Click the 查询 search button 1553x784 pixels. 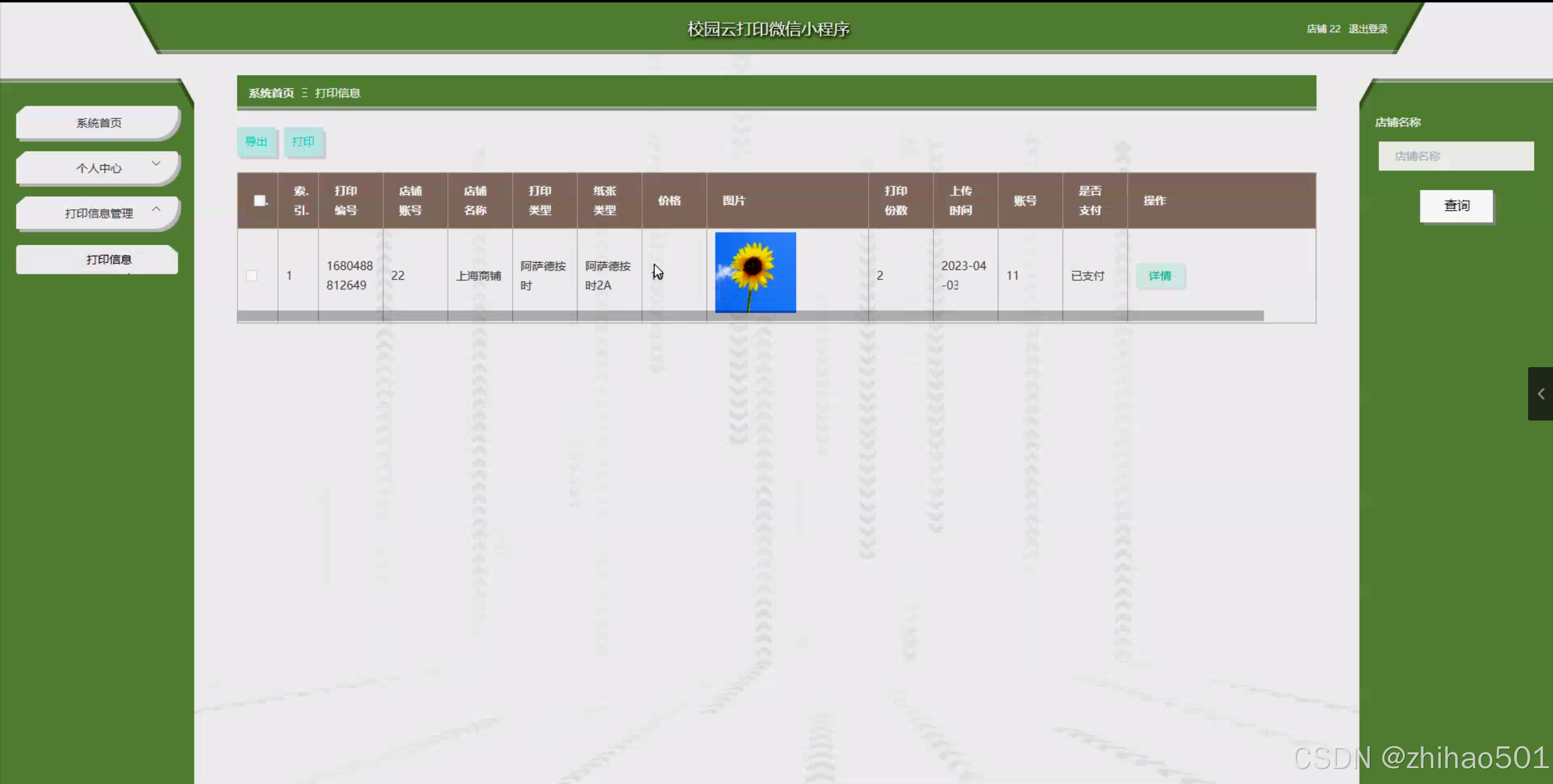point(1456,206)
